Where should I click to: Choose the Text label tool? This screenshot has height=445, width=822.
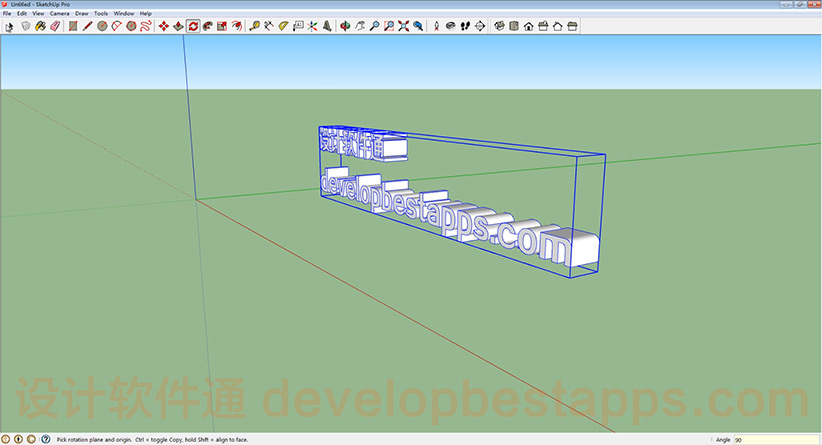(x=298, y=26)
